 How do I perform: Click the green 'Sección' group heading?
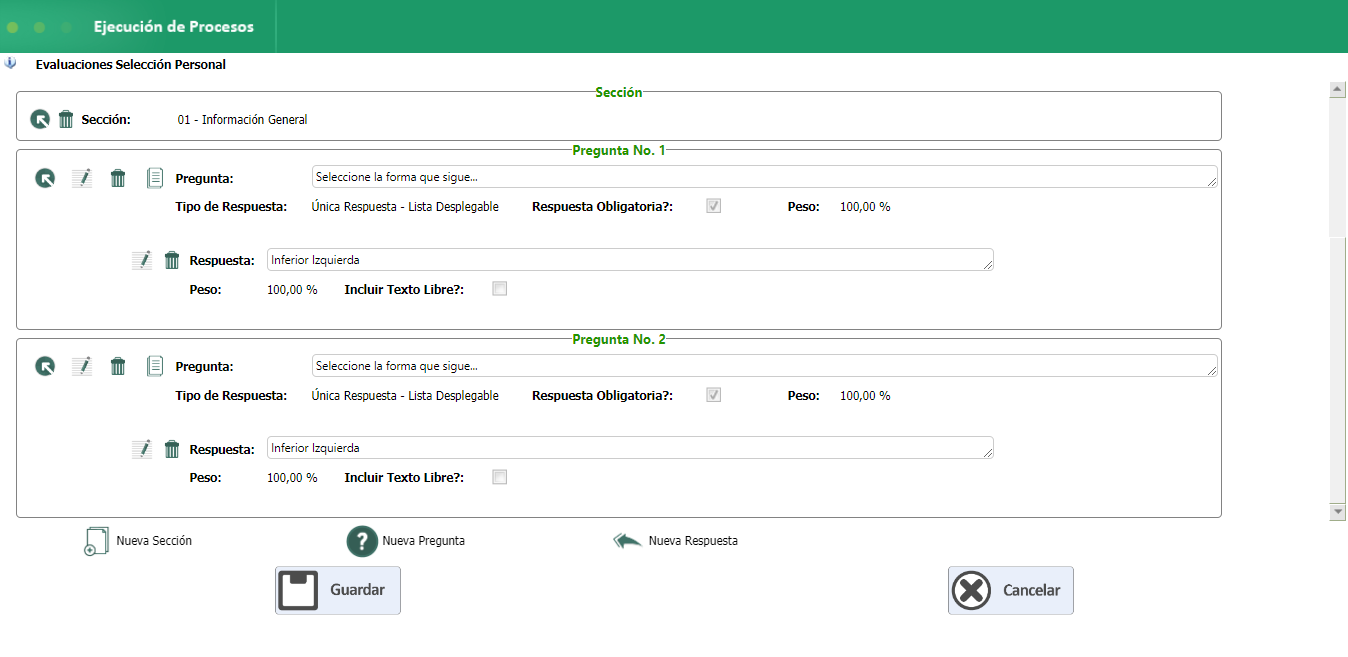coord(619,92)
